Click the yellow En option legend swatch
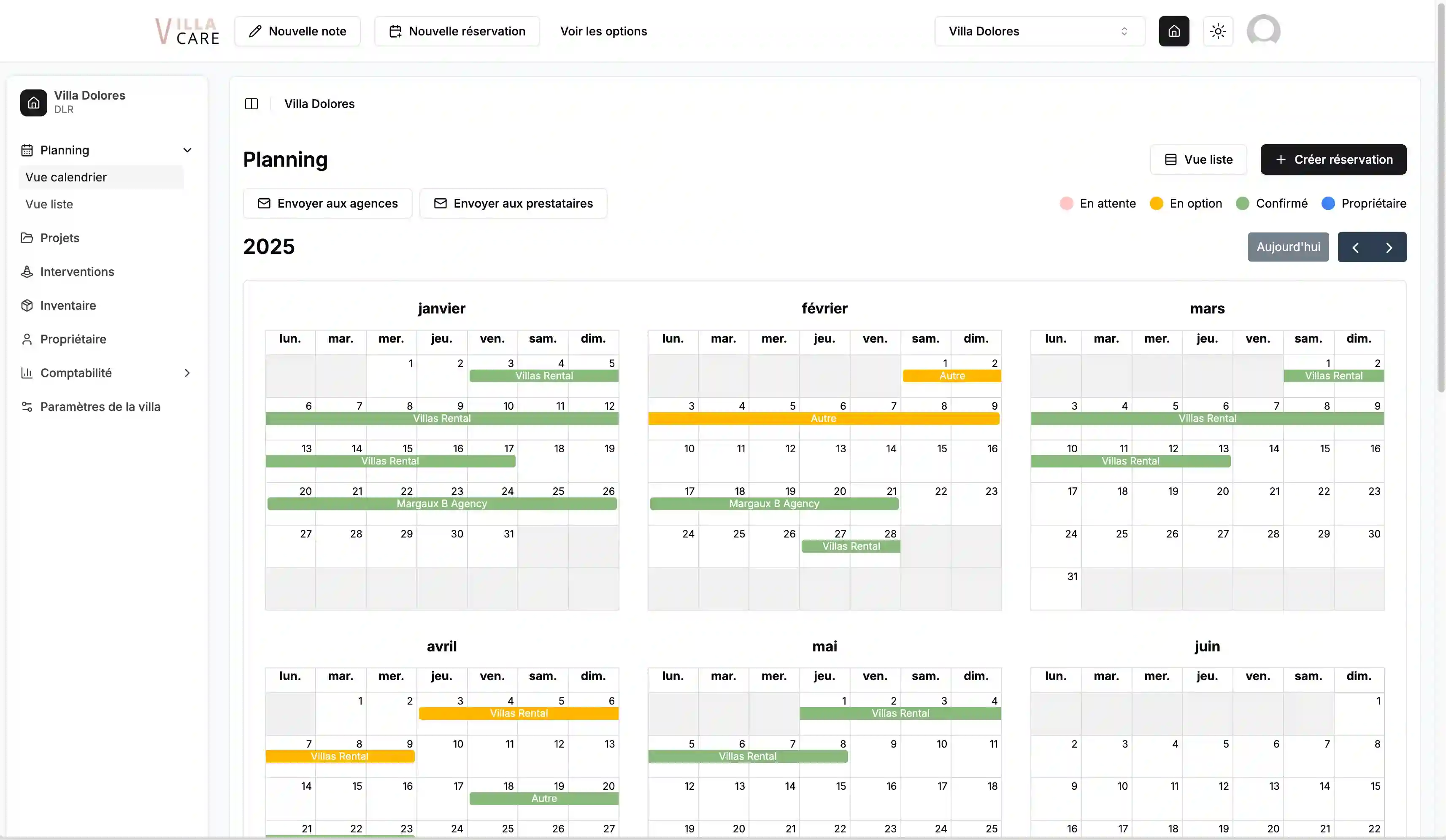Viewport: 1446px width, 840px height. 1156,204
